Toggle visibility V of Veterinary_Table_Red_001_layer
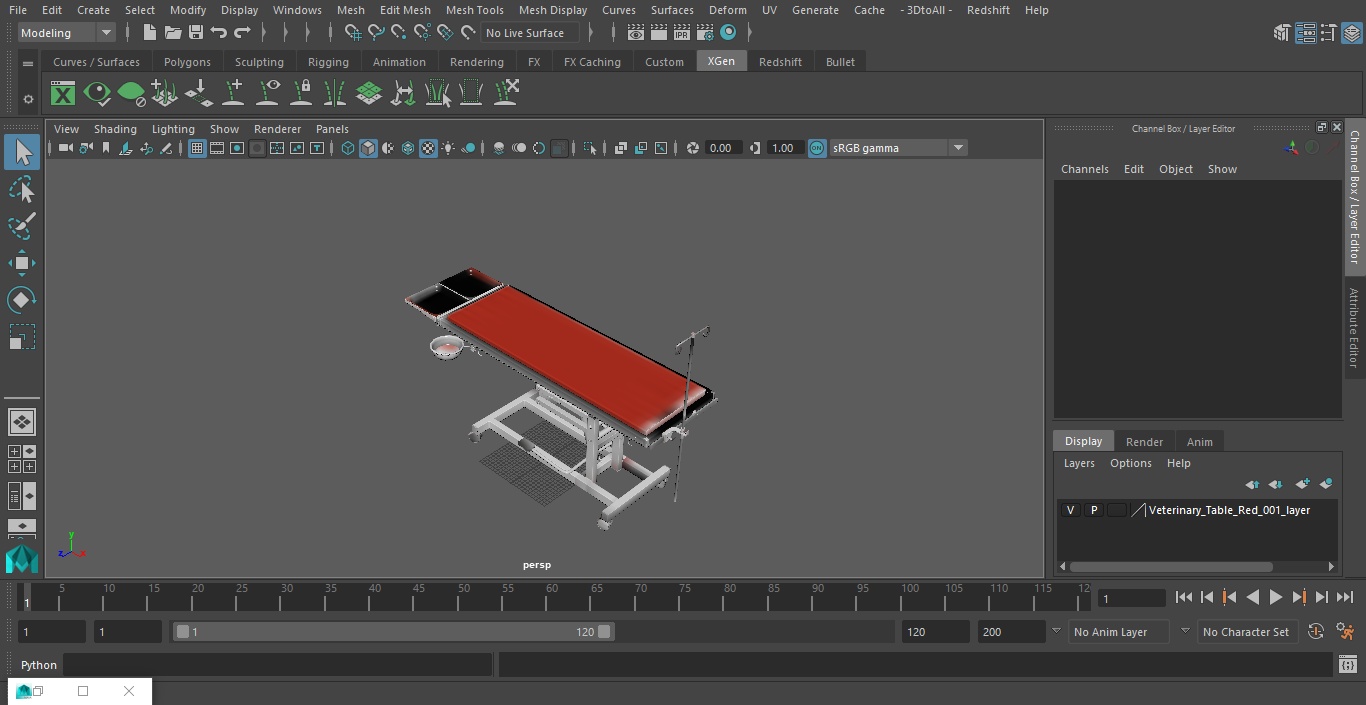Screen dimensions: 1366x705 pyautogui.click(x=1070, y=510)
